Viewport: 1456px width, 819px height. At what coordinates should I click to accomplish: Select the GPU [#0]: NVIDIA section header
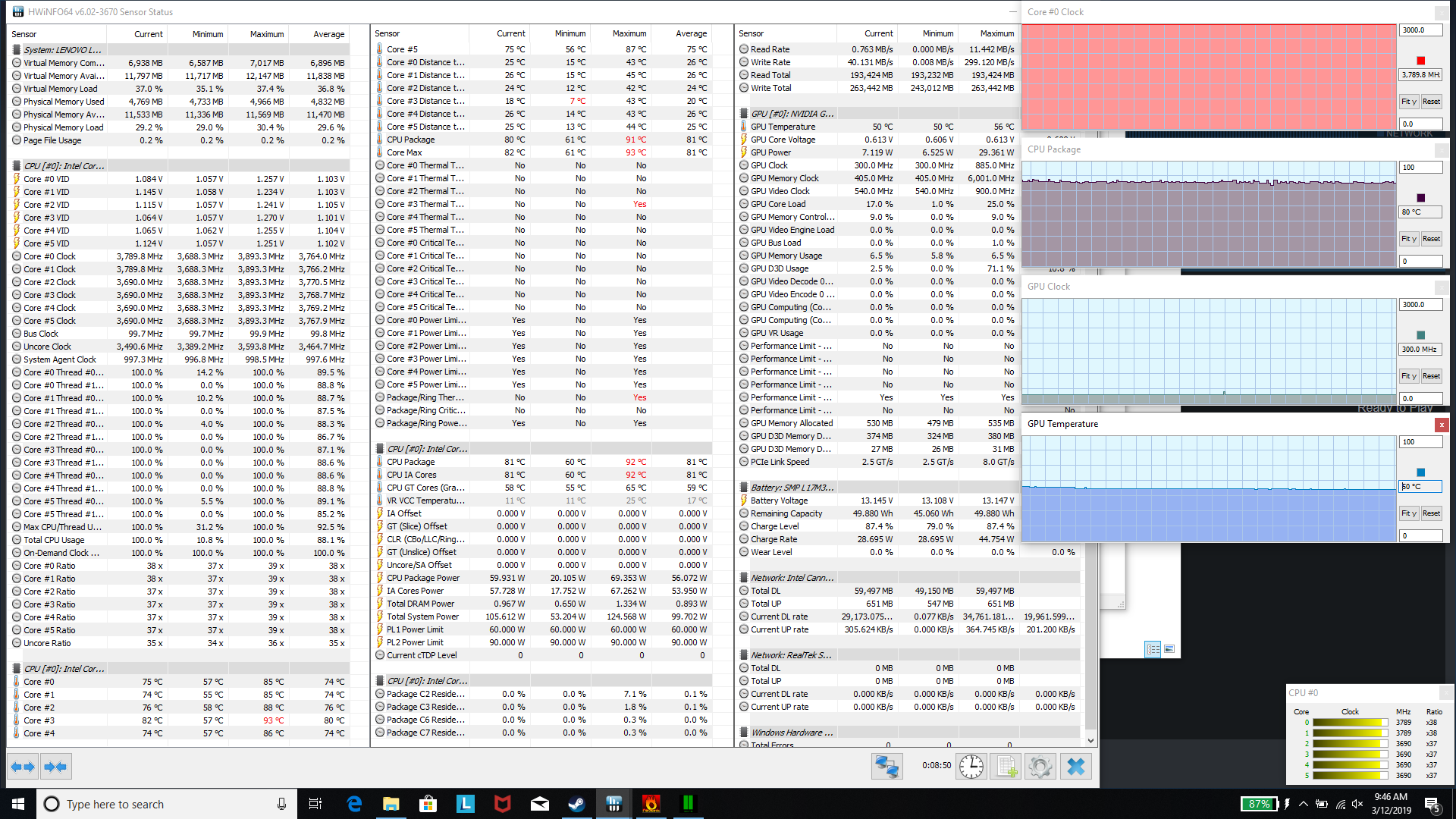point(792,114)
